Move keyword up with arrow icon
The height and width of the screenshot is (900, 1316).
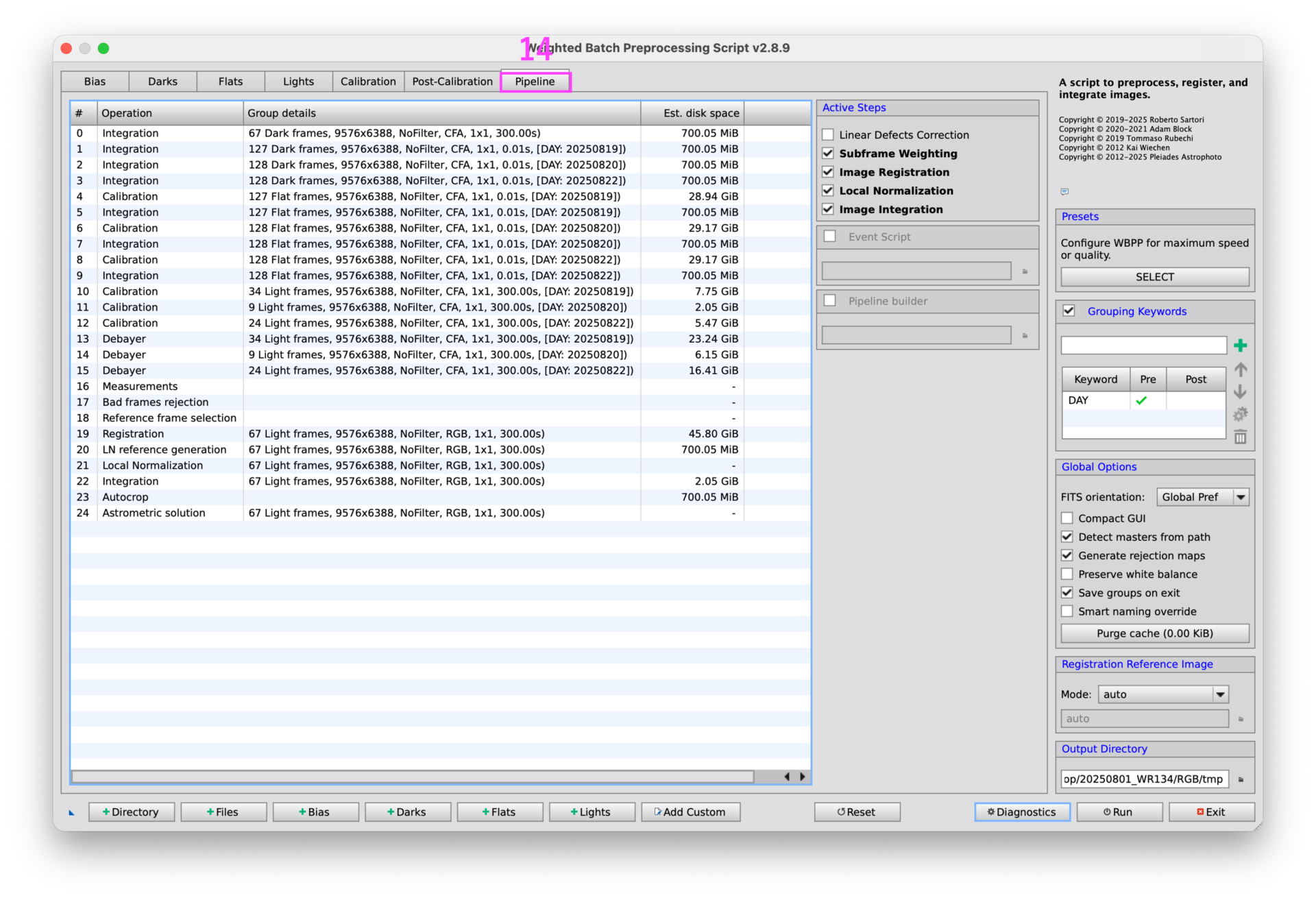tap(1240, 370)
